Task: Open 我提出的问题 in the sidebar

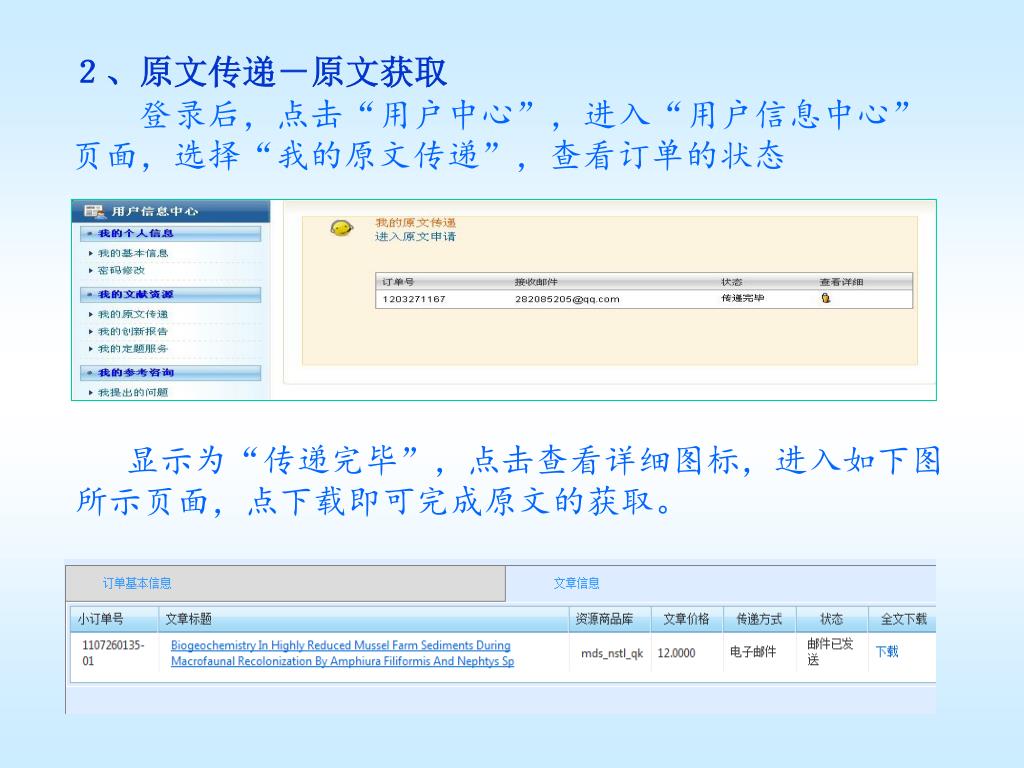Action: pos(133,392)
